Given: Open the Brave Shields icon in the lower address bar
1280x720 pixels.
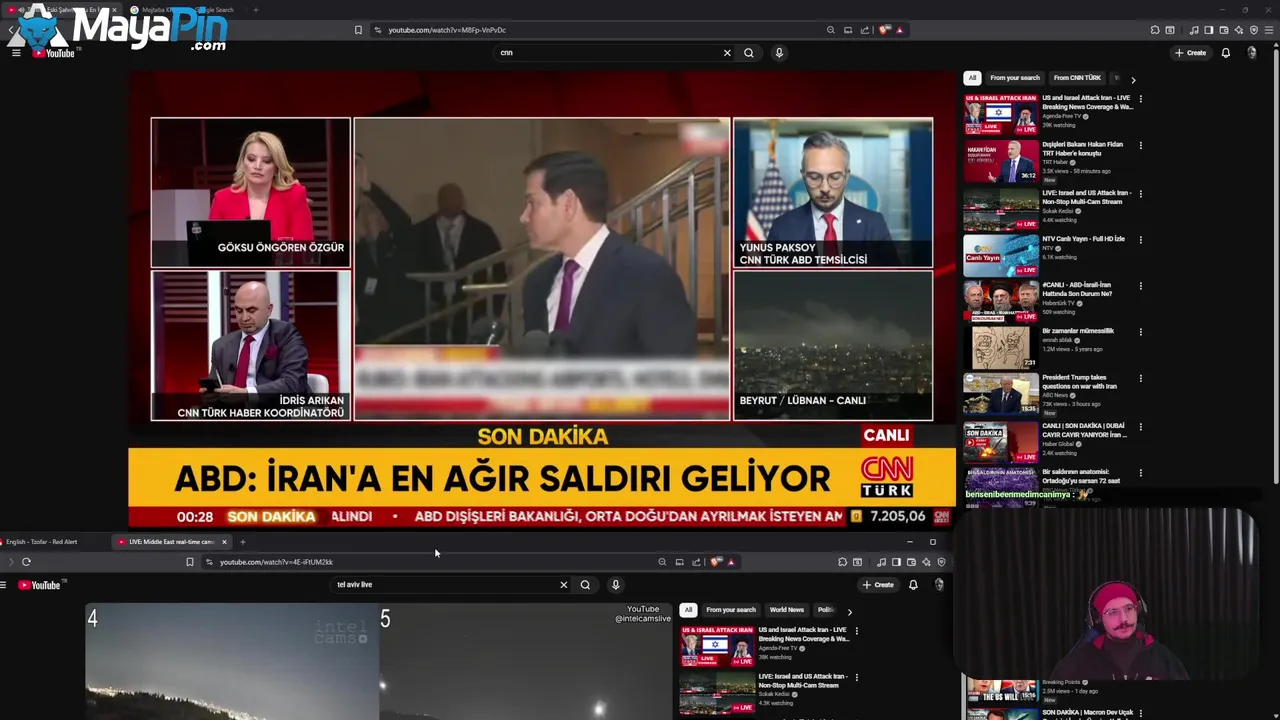Looking at the screenshot, I should pos(716,562).
